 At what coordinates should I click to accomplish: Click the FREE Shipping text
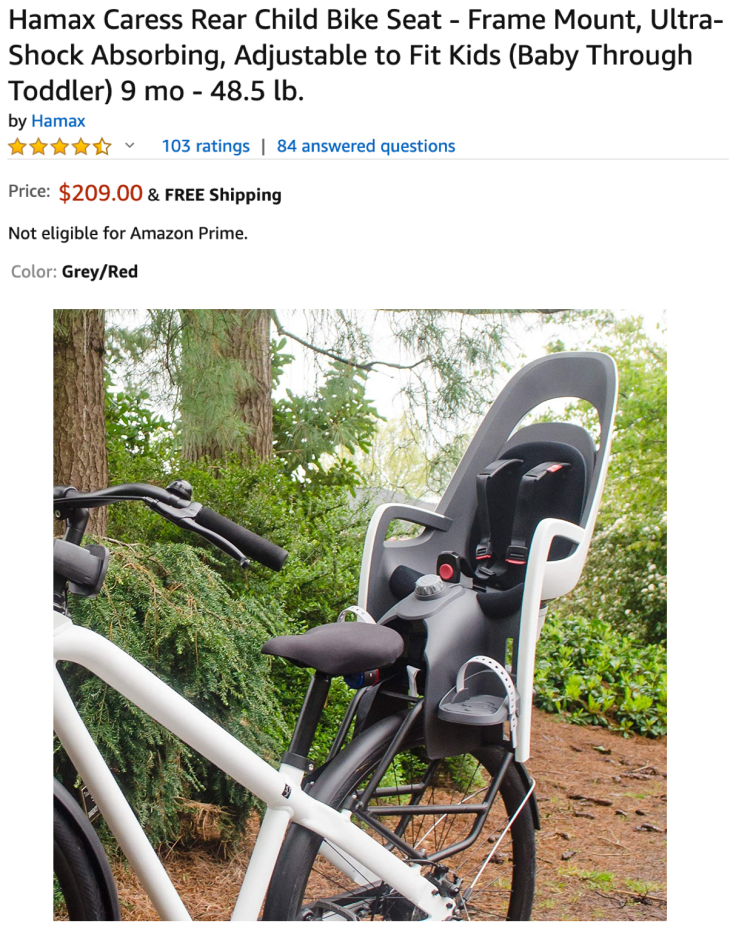coord(223,194)
